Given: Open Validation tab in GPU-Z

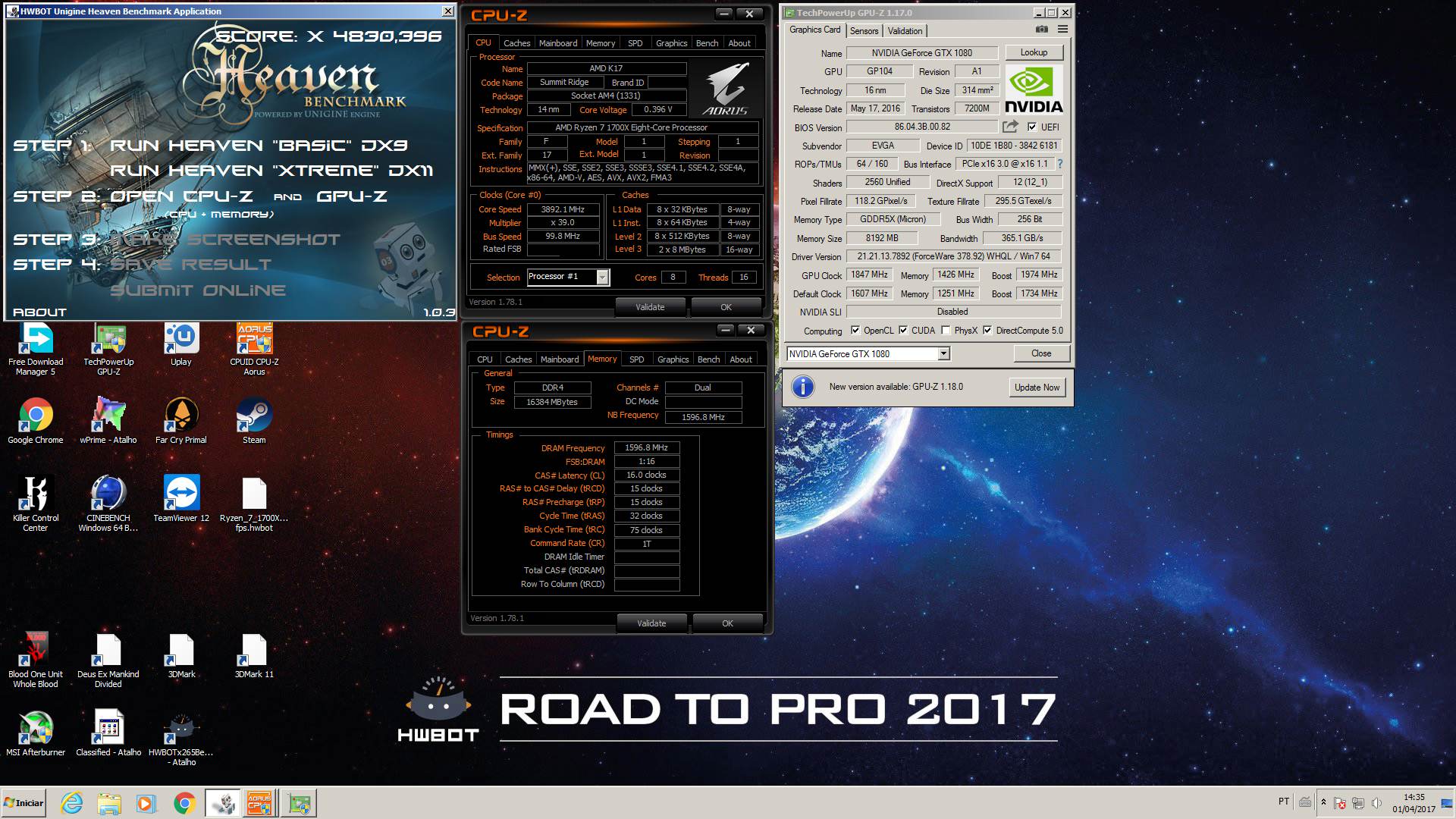Looking at the screenshot, I should [x=905, y=31].
